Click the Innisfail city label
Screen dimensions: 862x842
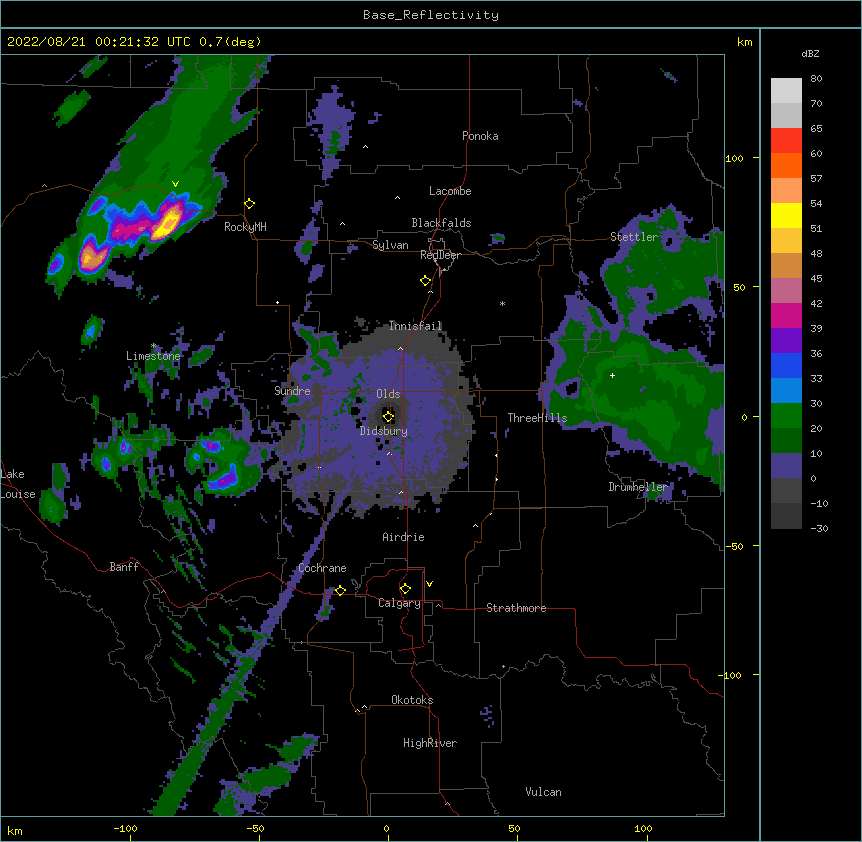(415, 326)
